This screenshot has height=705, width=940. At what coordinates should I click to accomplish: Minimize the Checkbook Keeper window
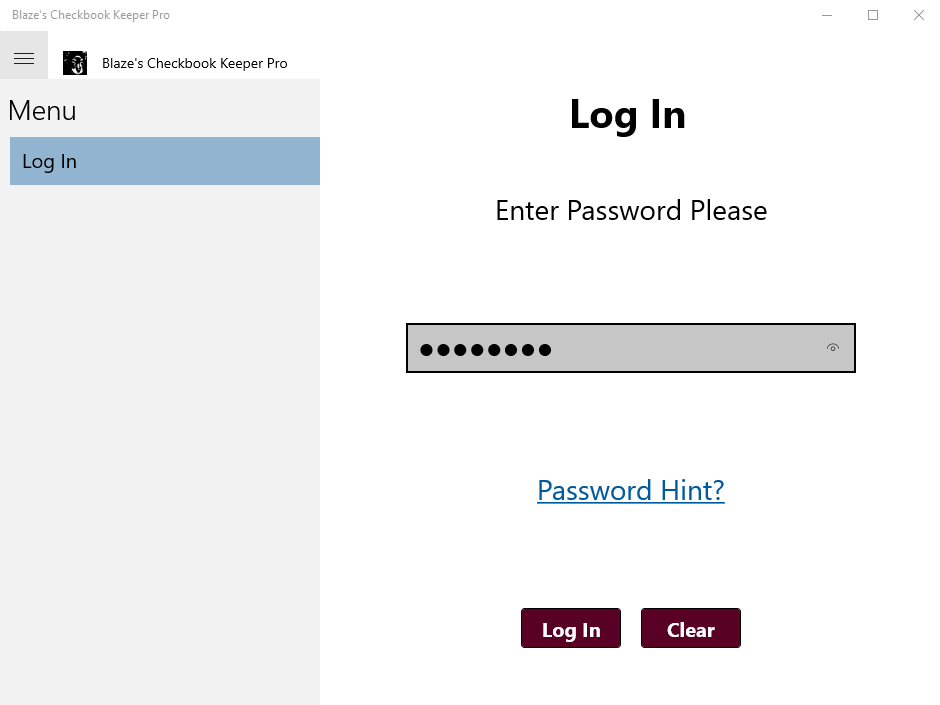point(827,15)
